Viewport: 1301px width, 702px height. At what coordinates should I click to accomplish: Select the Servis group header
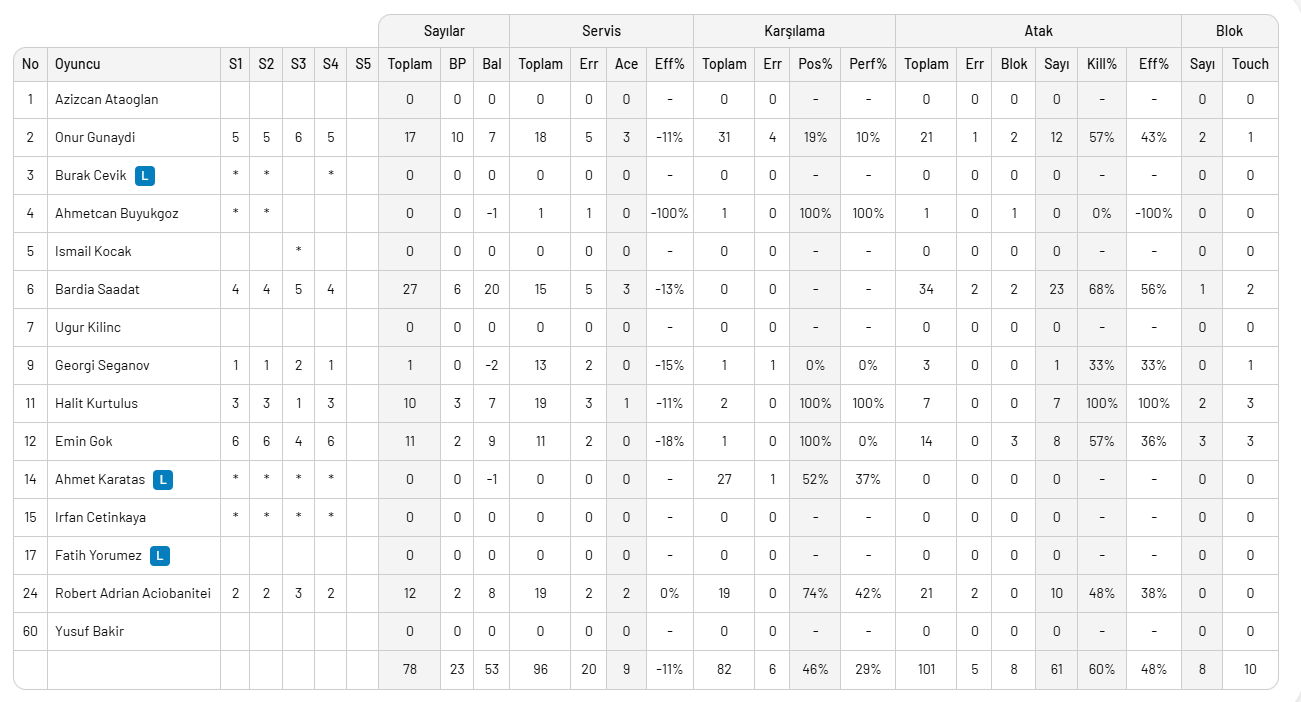click(x=601, y=31)
